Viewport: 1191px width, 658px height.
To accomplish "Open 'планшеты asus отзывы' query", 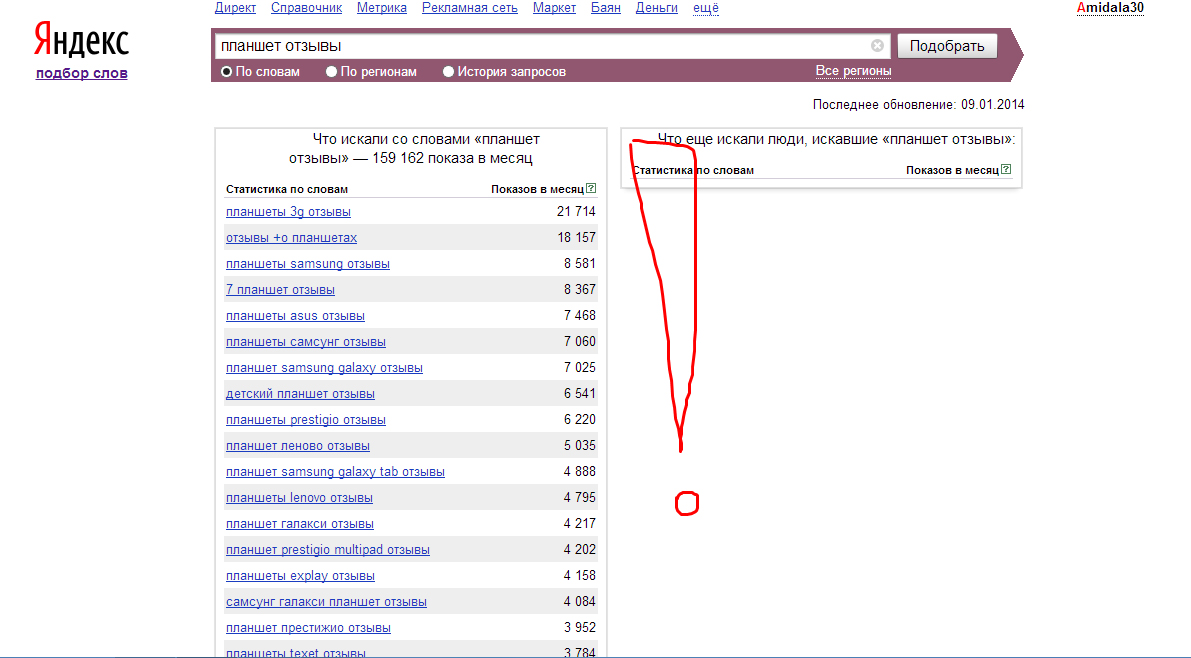I will pos(295,315).
